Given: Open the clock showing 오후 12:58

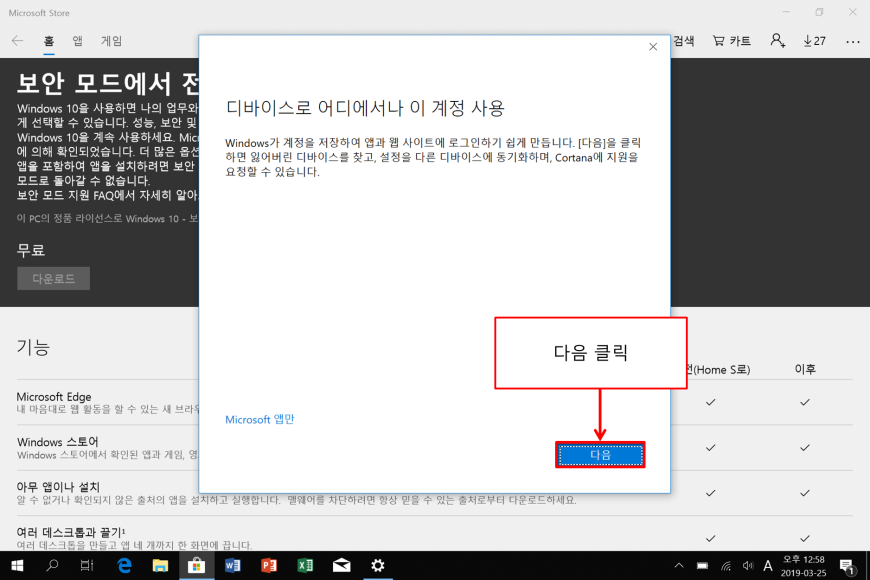Looking at the screenshot, I should tap(803, 566).
